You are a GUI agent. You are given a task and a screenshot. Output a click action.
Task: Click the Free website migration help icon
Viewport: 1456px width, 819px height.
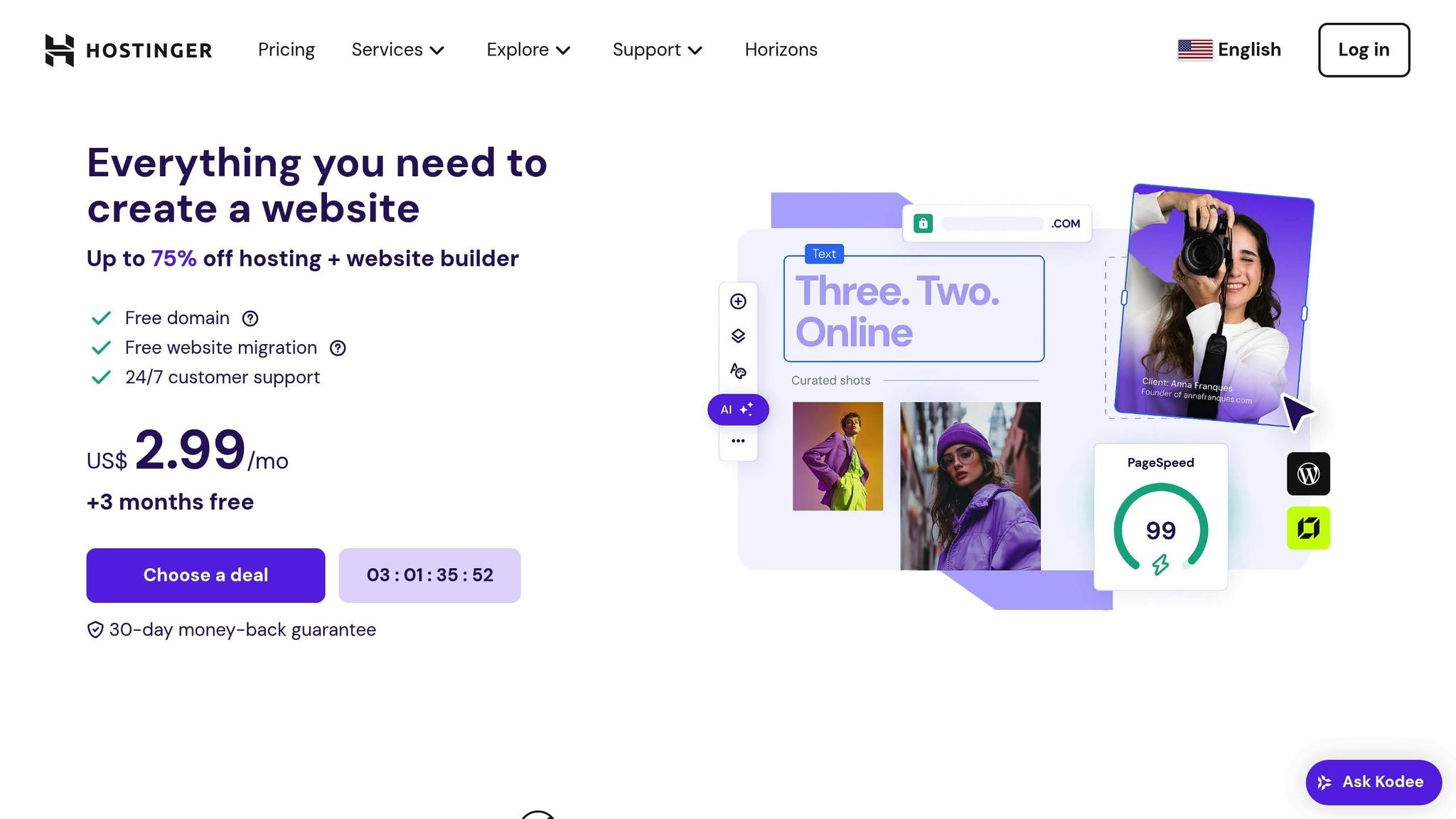[x=338, y=348]
